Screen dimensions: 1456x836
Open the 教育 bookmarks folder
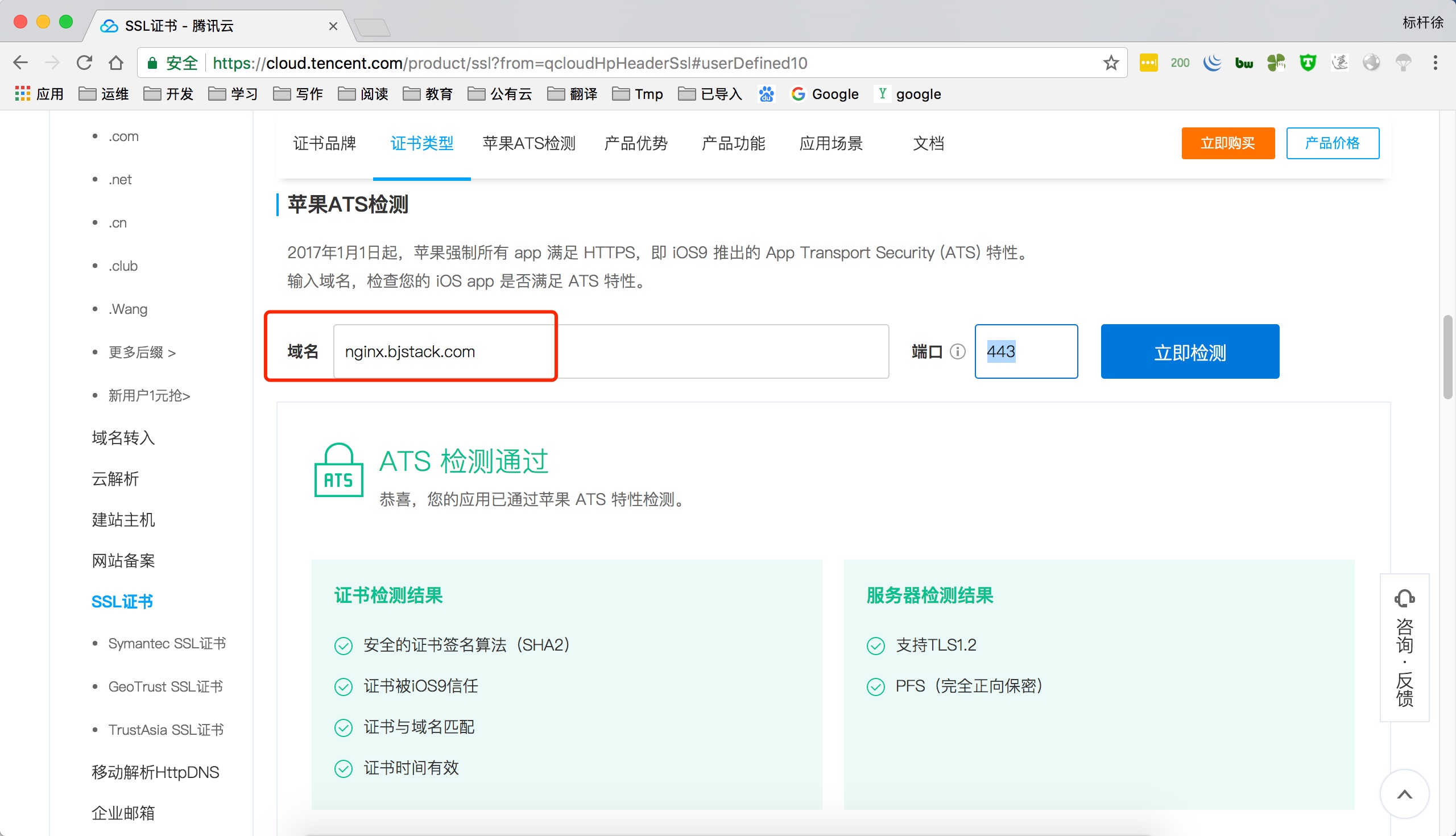[x=428, y=94]
